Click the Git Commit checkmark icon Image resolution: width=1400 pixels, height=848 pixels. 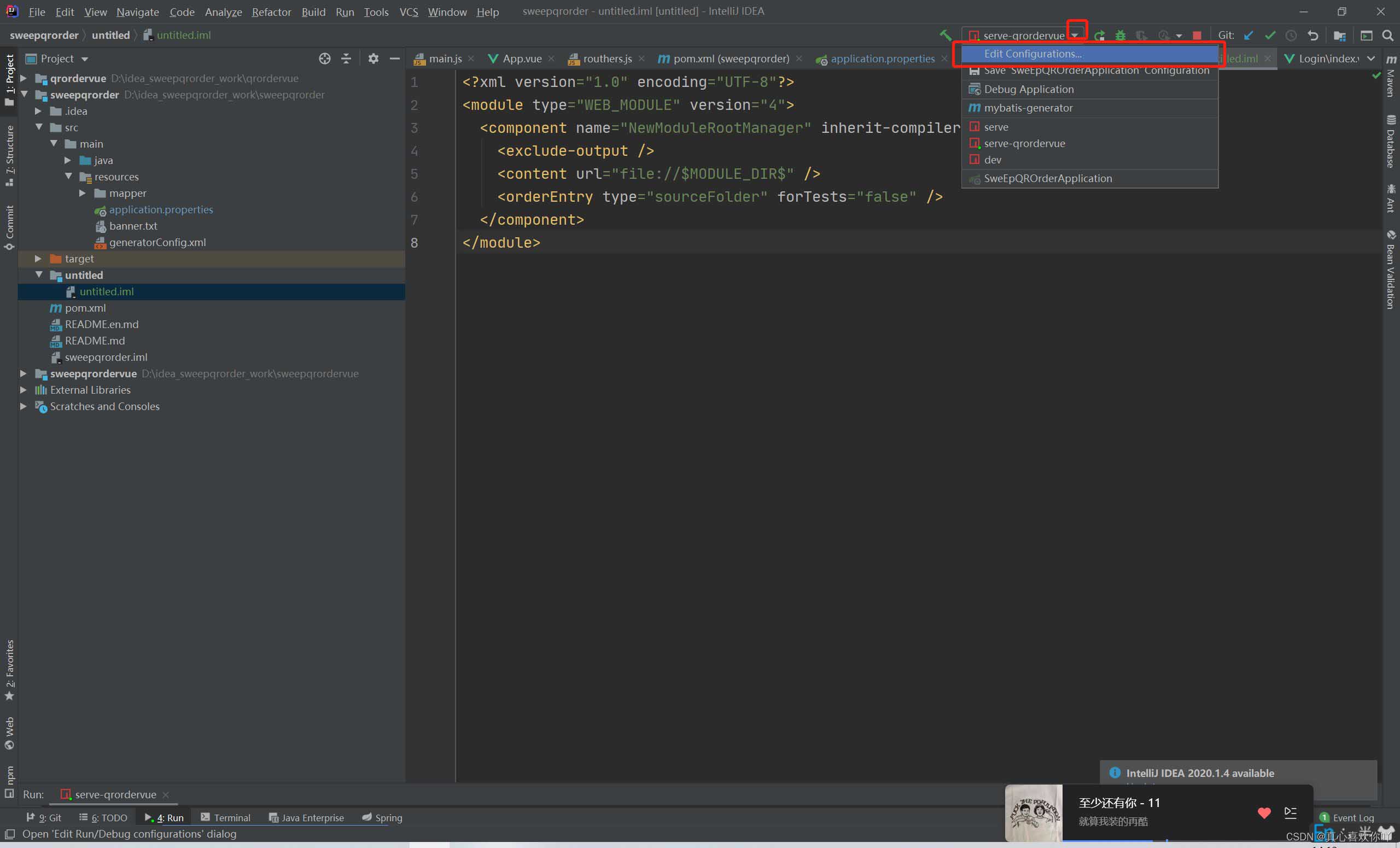point(1270,35)
